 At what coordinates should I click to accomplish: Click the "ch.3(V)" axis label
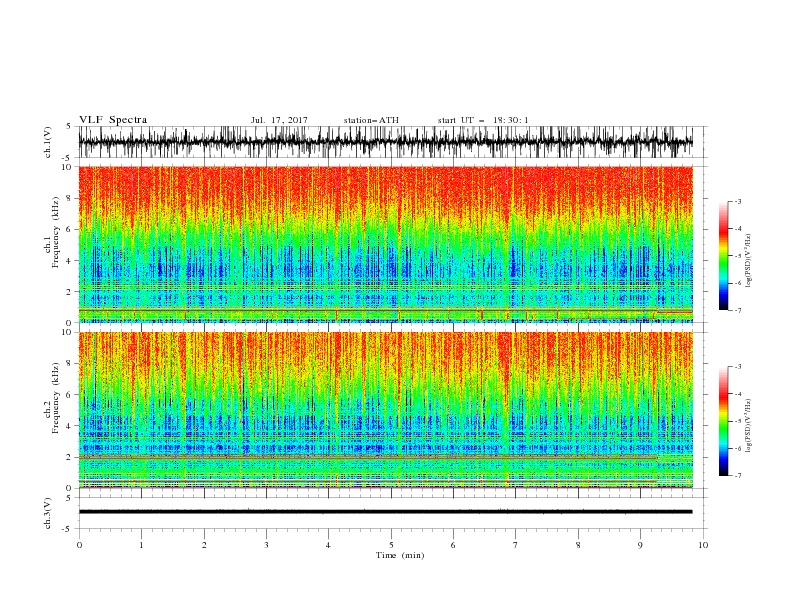(x=48, y=513)
